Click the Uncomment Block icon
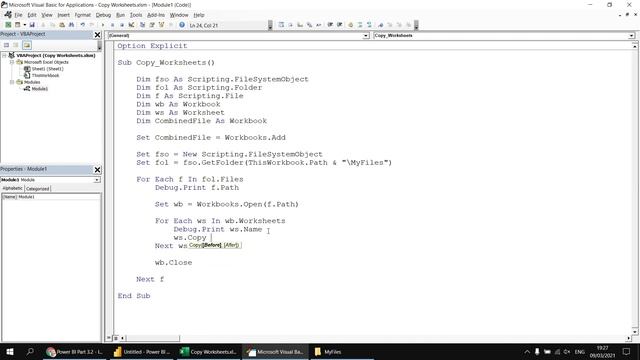 369,25
